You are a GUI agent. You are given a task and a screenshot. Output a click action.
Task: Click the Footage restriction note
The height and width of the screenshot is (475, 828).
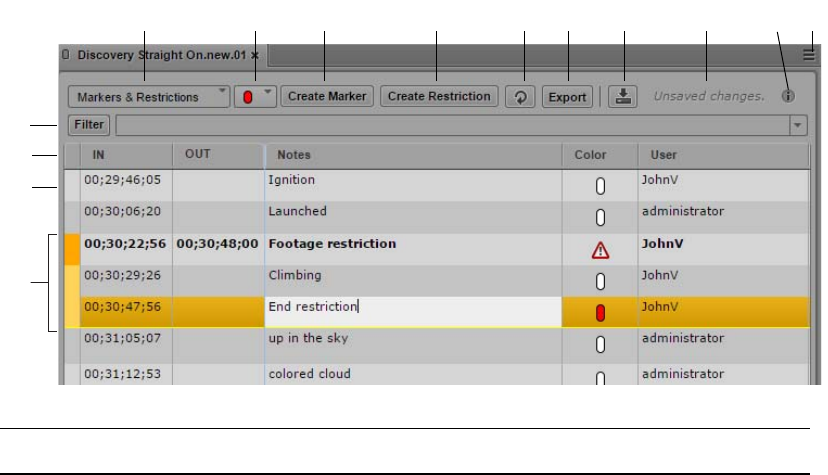click(x=332, y=244)
